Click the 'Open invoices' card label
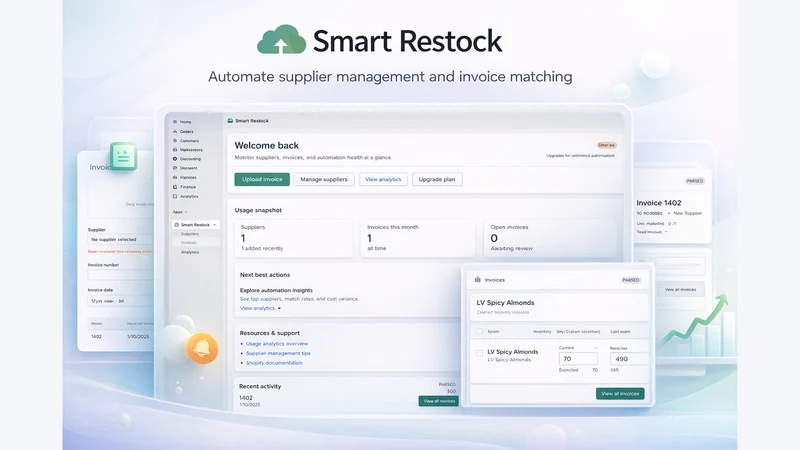The width and height of the screenshot is (800, 450). tap(509, 227)
